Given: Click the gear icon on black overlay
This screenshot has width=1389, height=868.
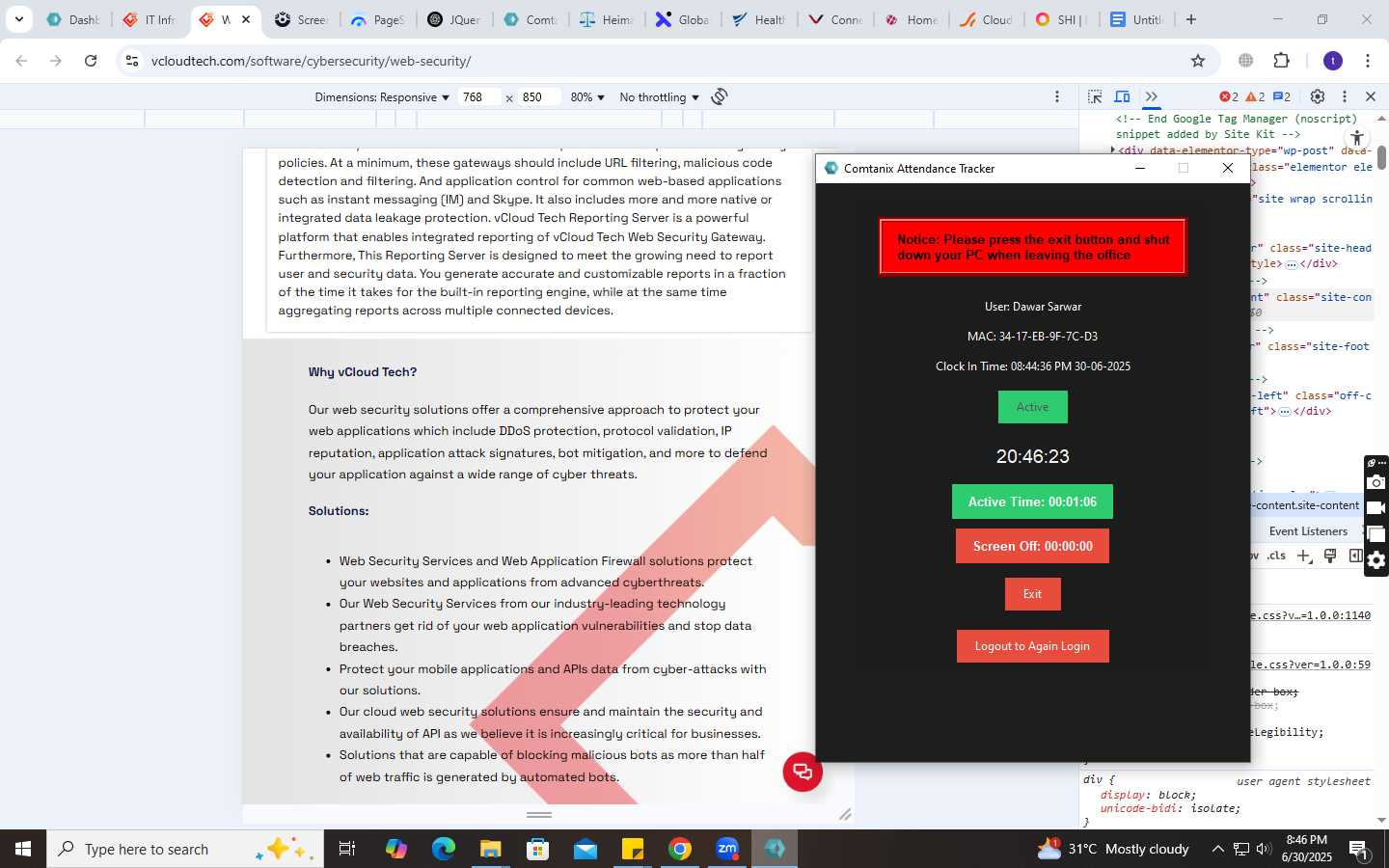Looking at the screenshot, I should pos(1376,560).
